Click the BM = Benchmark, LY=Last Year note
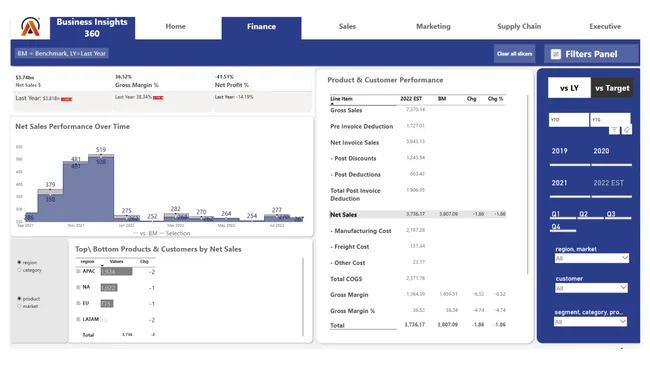The image size is (650, 366). point(62,53)
